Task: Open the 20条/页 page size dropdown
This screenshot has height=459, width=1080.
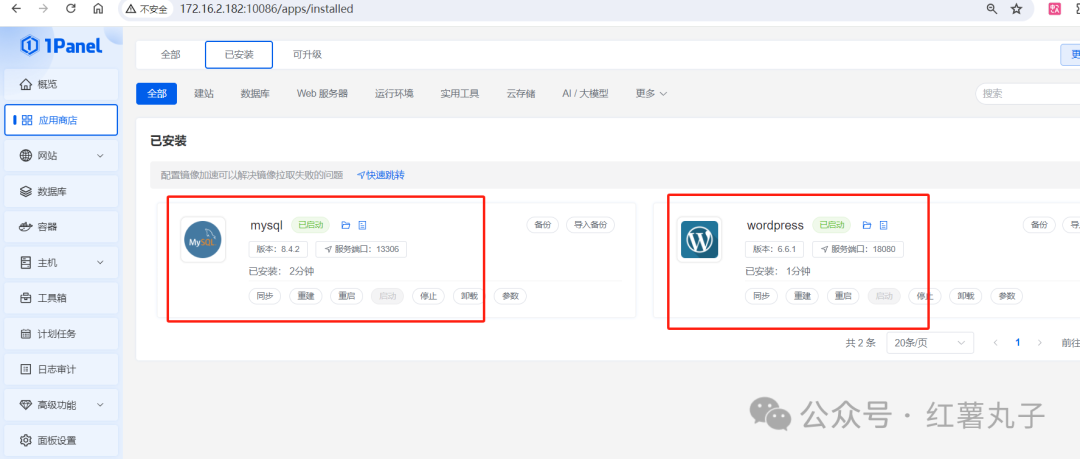Action: point(929,342)
